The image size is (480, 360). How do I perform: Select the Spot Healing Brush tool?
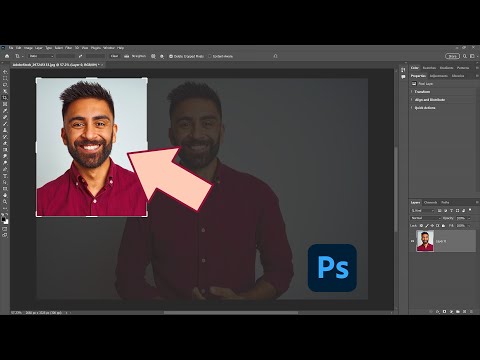[x=5, y=117]
